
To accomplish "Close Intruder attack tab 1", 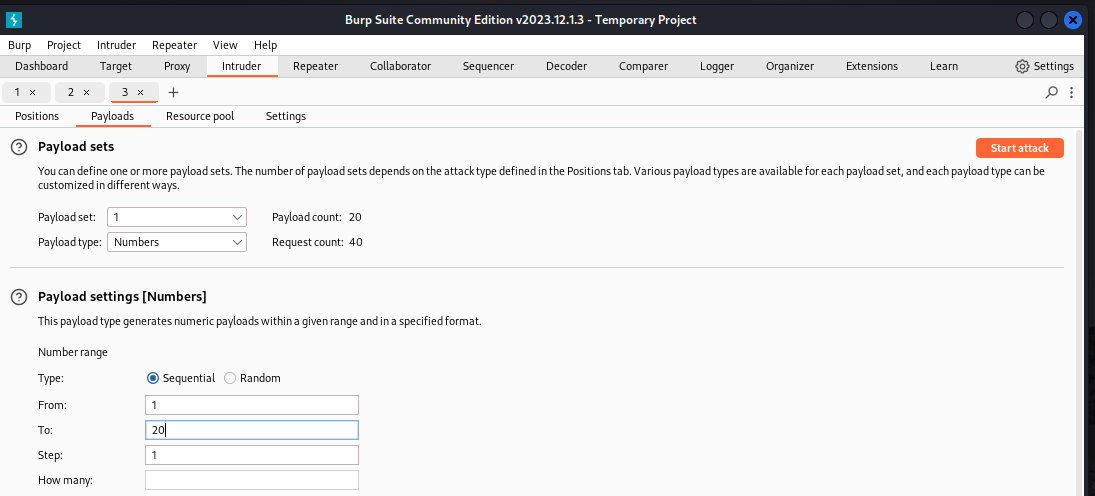I will pos(32,92).
